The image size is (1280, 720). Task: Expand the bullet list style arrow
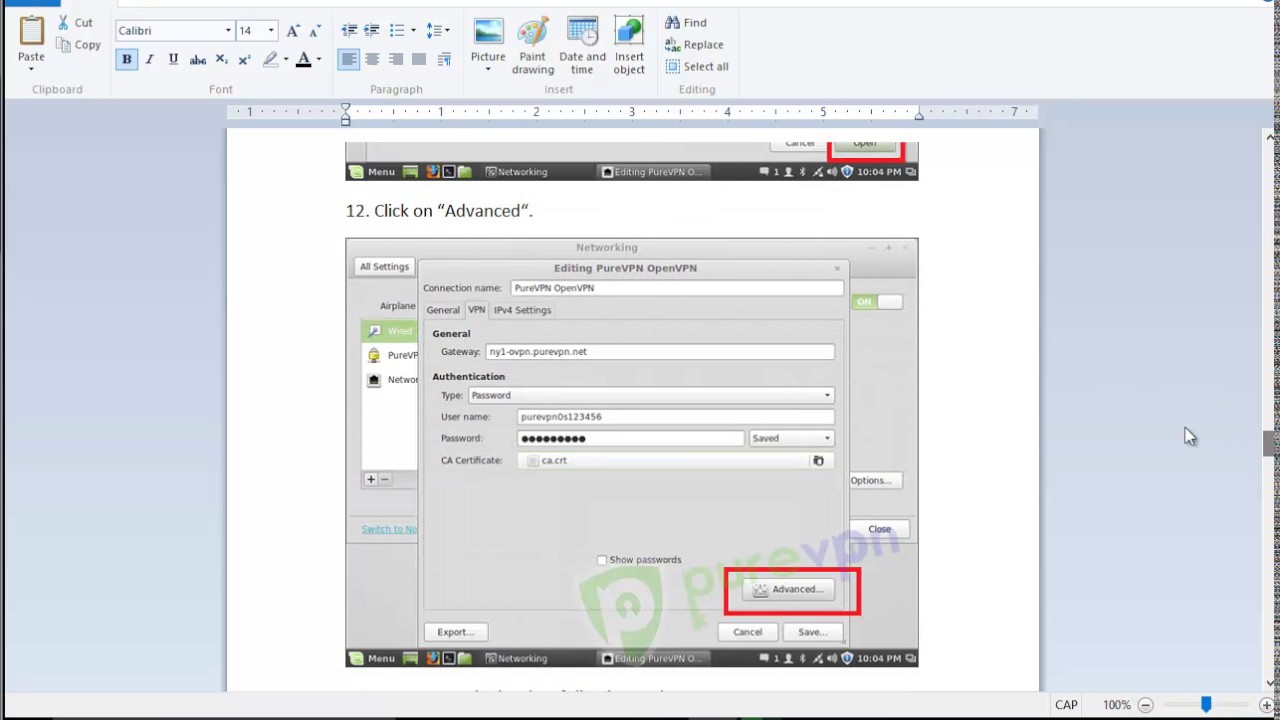click(413, 30)
